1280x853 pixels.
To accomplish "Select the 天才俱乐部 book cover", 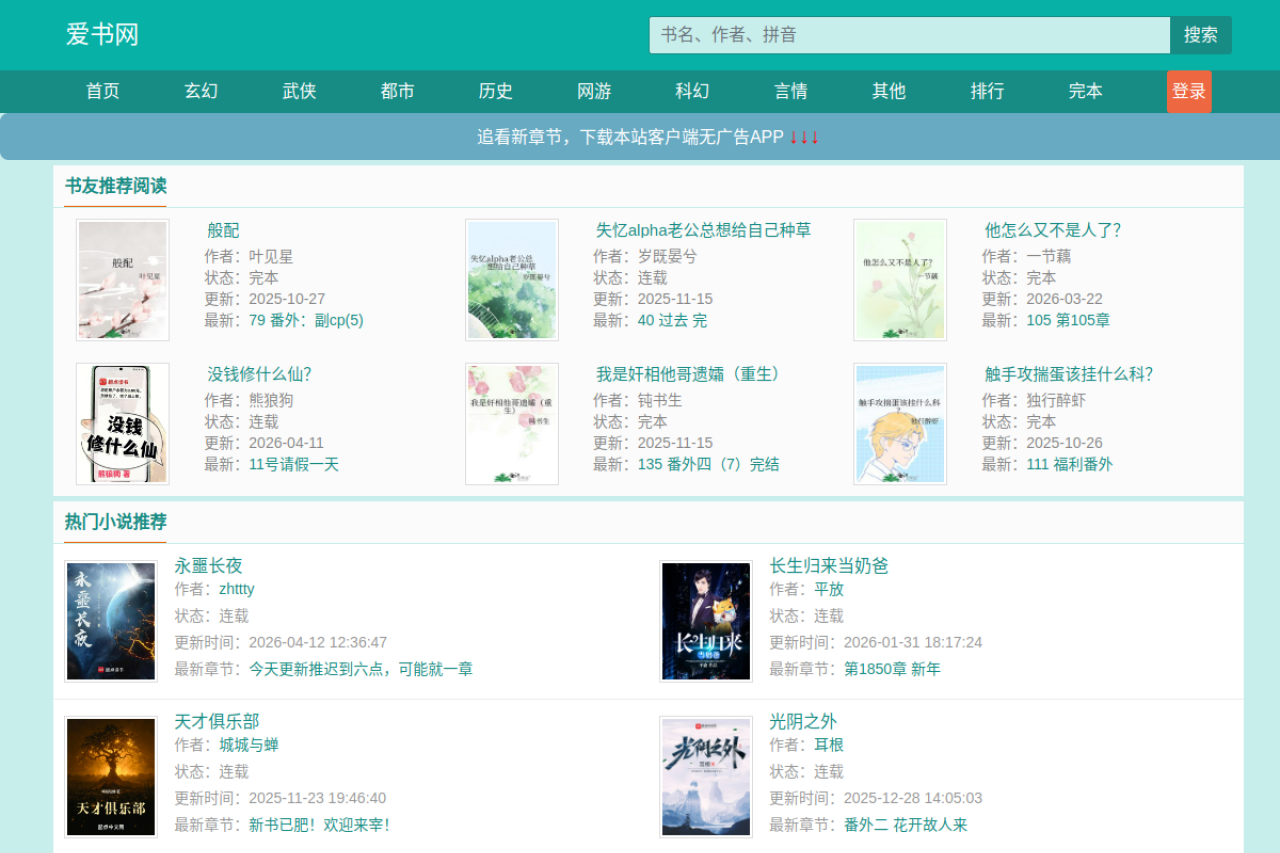I will click(x=111, y=777).
